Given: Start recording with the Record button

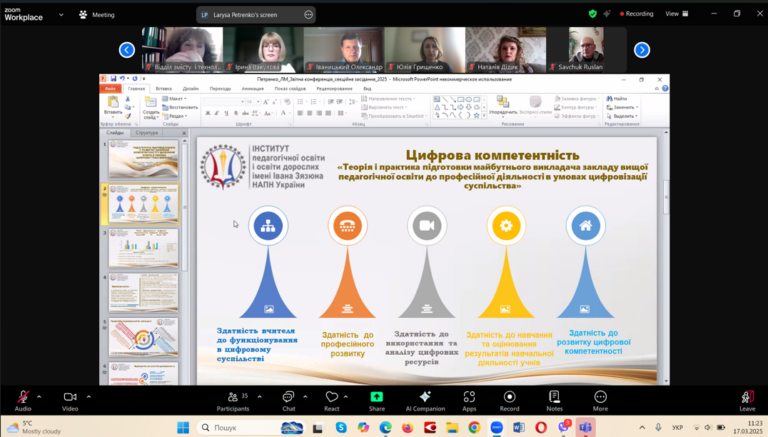Looking at the screenshot, I should (x=509, y=397).
